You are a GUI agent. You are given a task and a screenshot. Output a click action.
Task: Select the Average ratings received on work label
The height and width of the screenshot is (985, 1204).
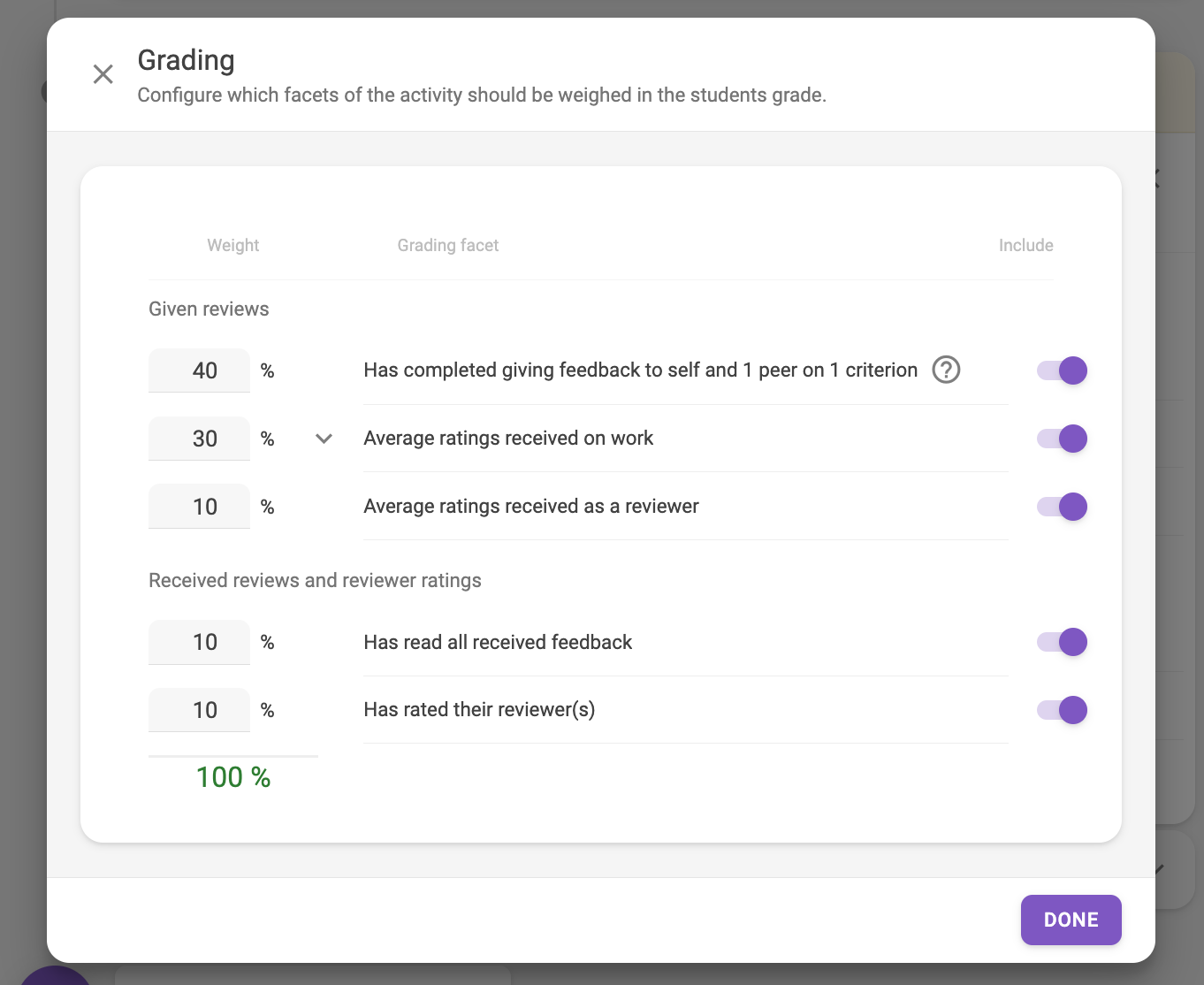508,438
